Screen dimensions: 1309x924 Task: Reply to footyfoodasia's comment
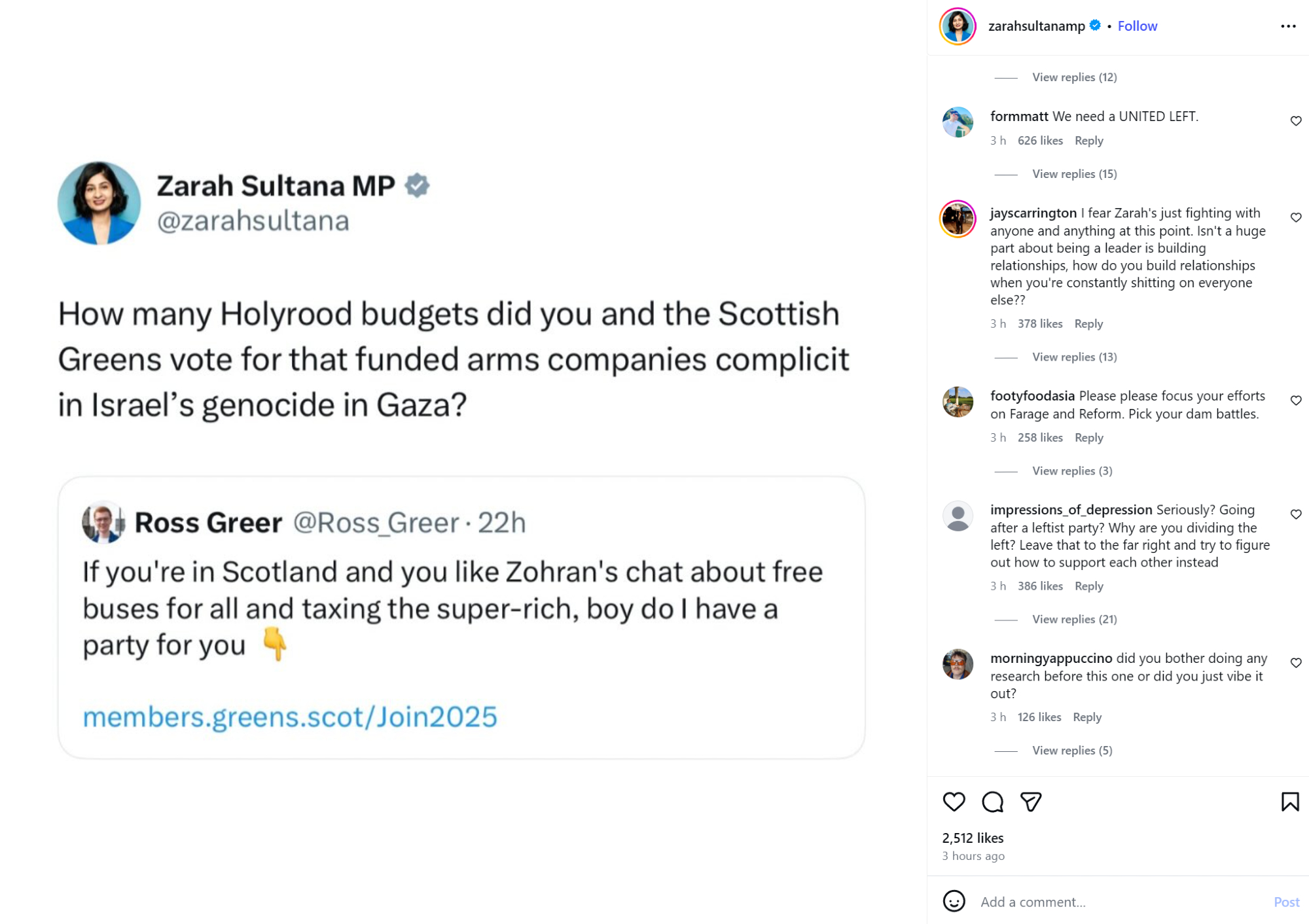pos(1088,438)
